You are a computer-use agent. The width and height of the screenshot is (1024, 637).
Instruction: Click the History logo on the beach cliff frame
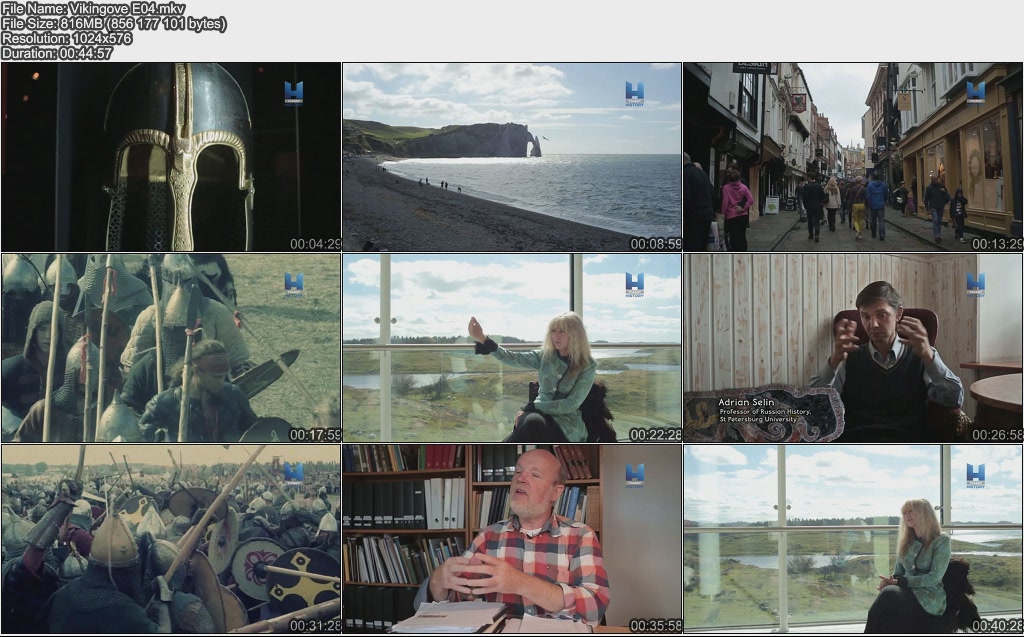[634, 93]
